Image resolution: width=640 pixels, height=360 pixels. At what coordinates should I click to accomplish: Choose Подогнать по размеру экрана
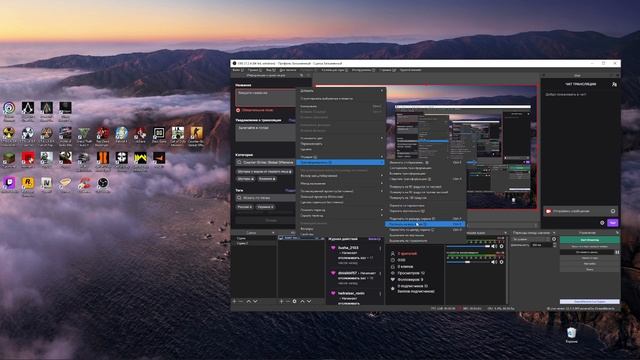pyautogui.click(x=424, y=218)
